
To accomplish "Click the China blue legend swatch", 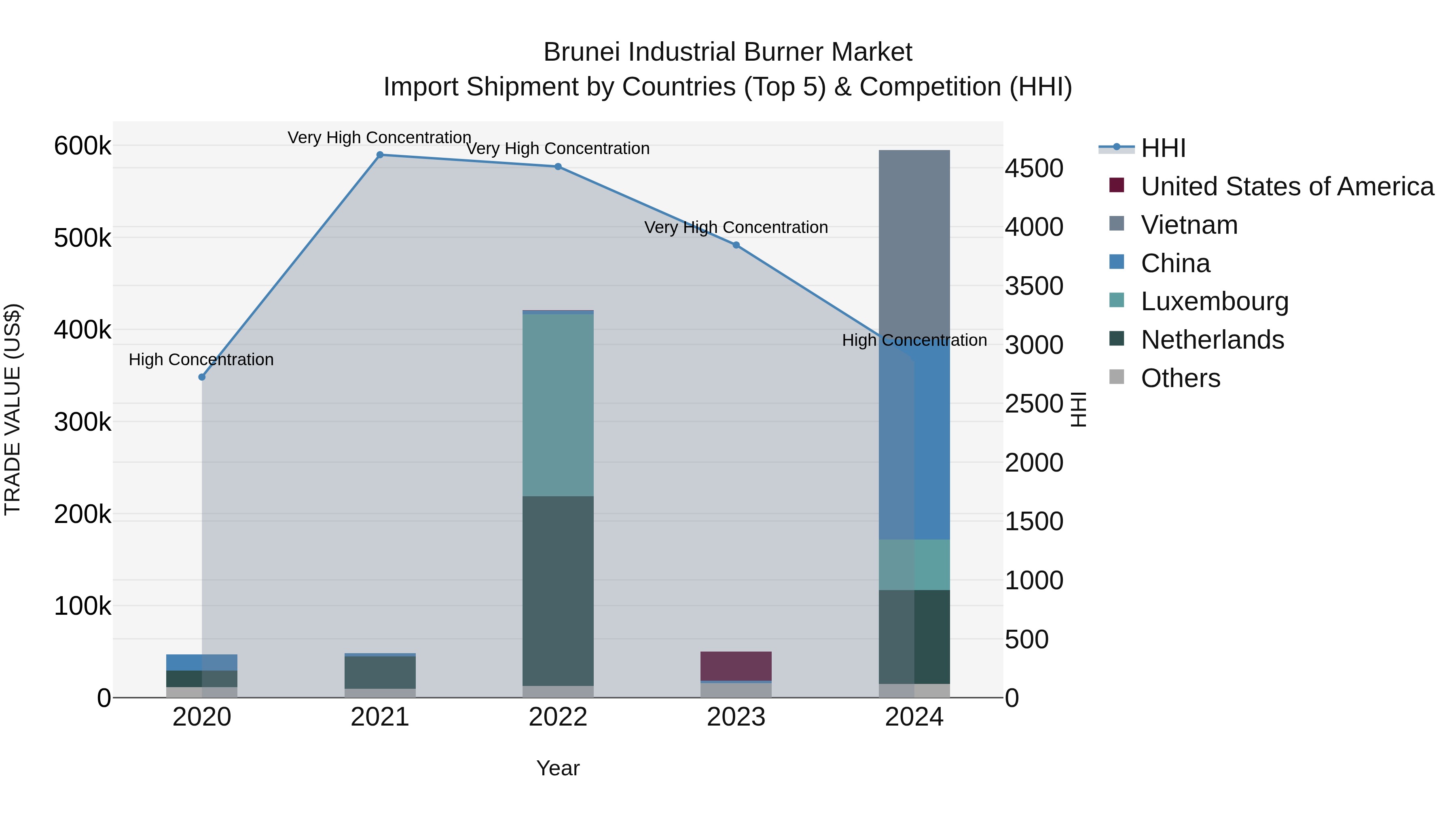I will coord(1116,262).
